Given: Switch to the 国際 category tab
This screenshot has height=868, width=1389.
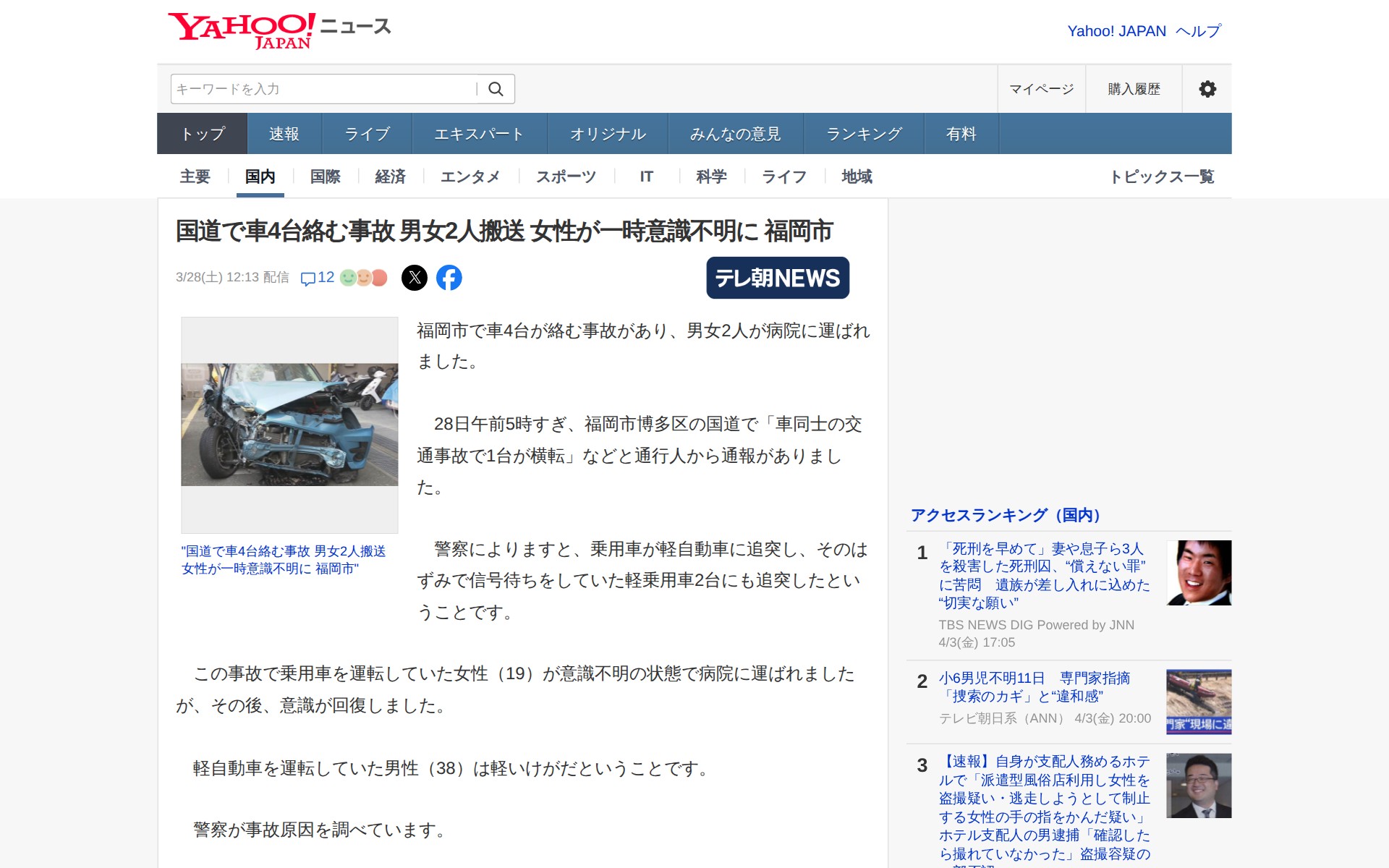Looking at the screenshot, I should click(x=324, y=176).
